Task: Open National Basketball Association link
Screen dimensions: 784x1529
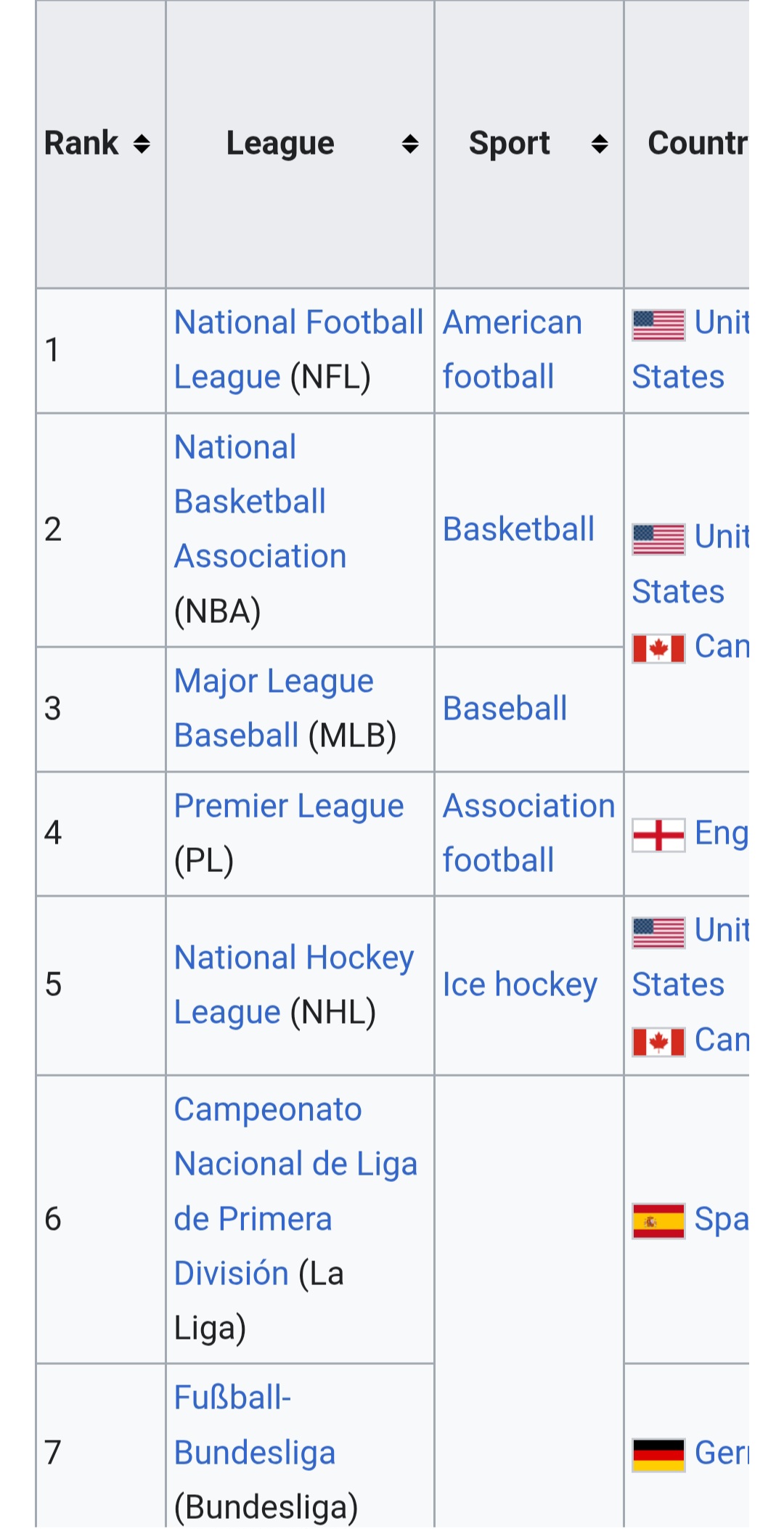Action: 261,502
